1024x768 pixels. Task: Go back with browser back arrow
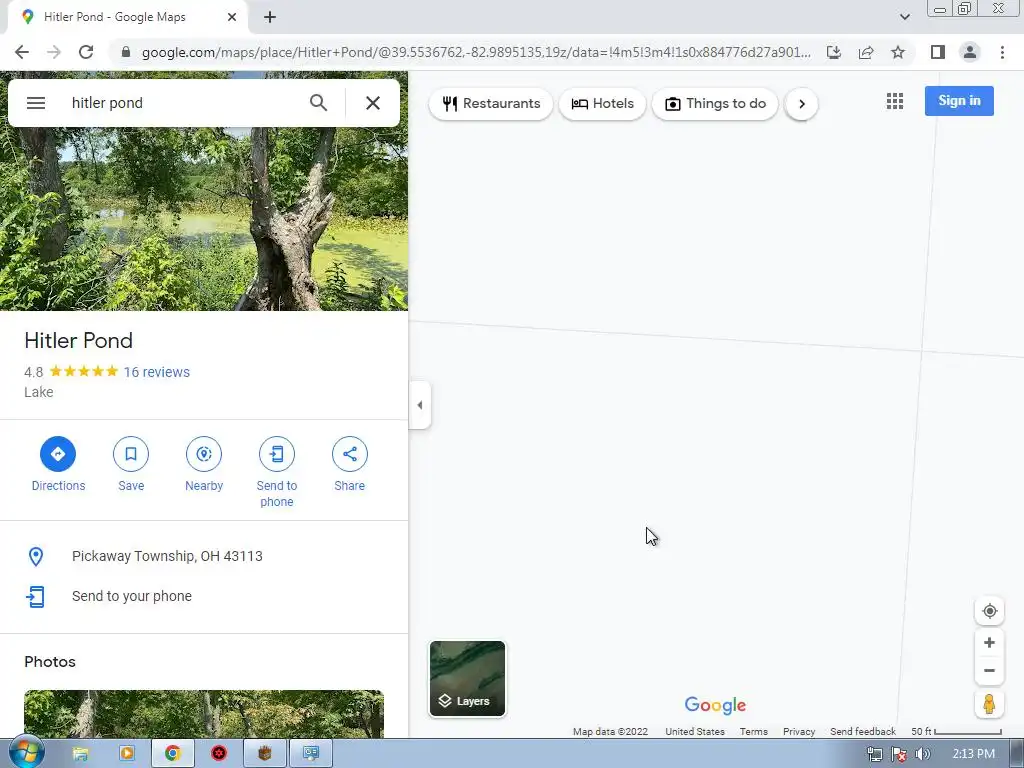point(22,52)
